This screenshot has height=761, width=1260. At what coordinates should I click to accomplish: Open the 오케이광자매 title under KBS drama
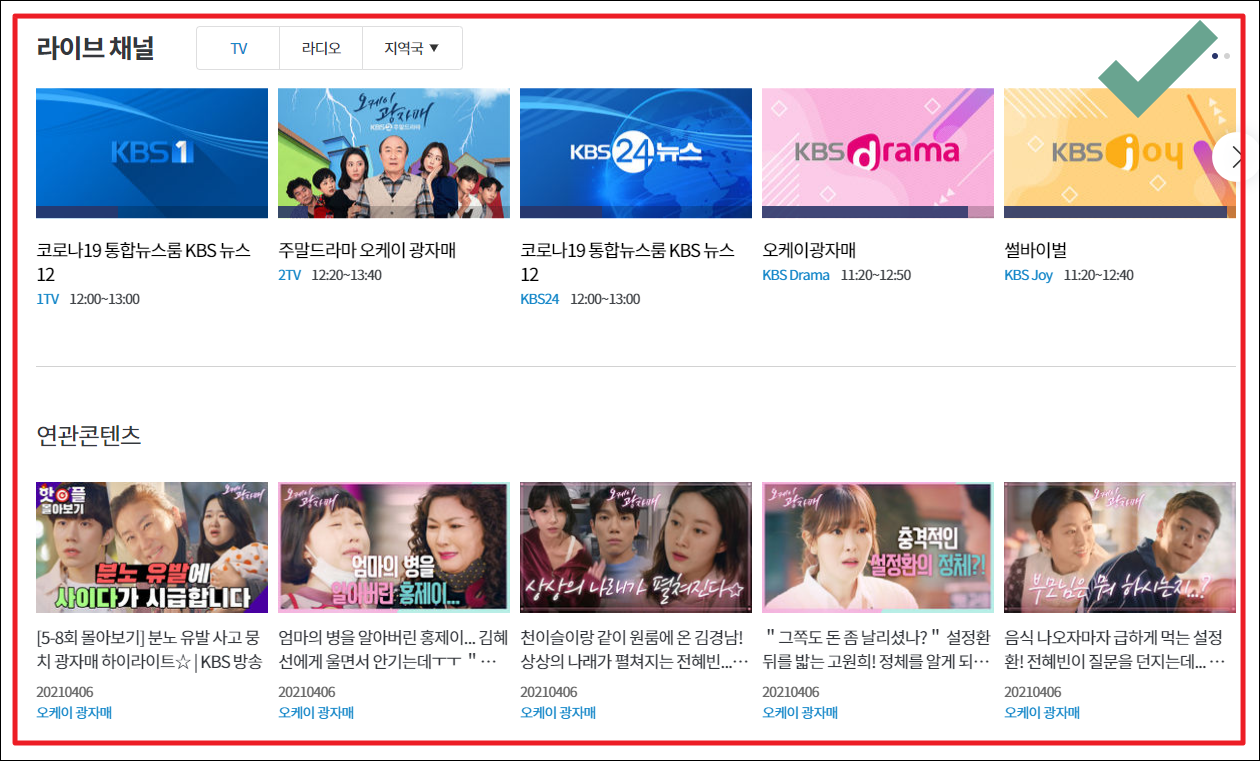point(809,250)
